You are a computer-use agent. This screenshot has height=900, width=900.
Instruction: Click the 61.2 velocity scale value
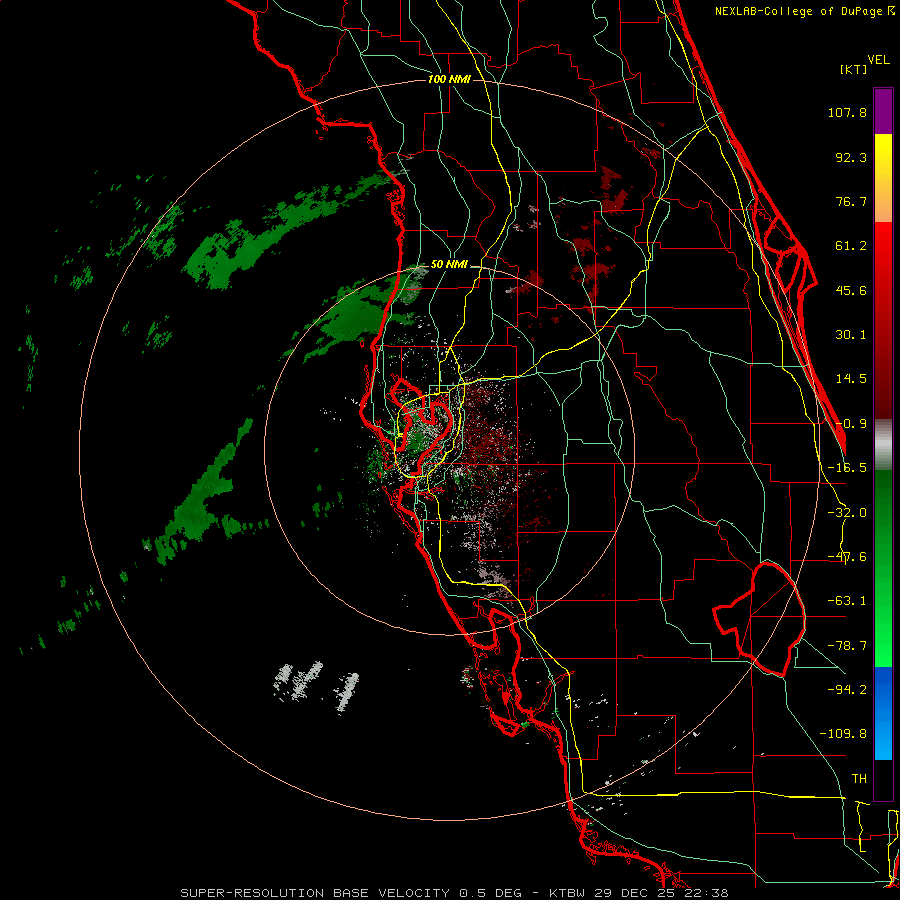coord(851,246)
